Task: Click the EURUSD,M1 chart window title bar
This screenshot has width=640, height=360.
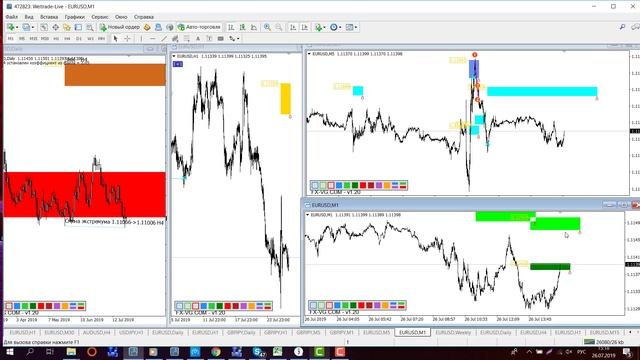Action: pyautogui.click(x=453, y=205)
